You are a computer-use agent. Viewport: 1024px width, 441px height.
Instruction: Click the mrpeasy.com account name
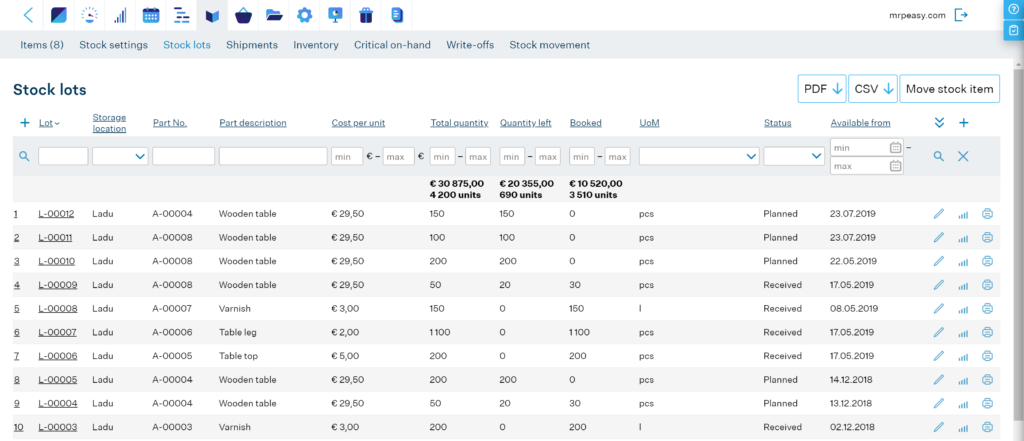click(x=918, y=16)
